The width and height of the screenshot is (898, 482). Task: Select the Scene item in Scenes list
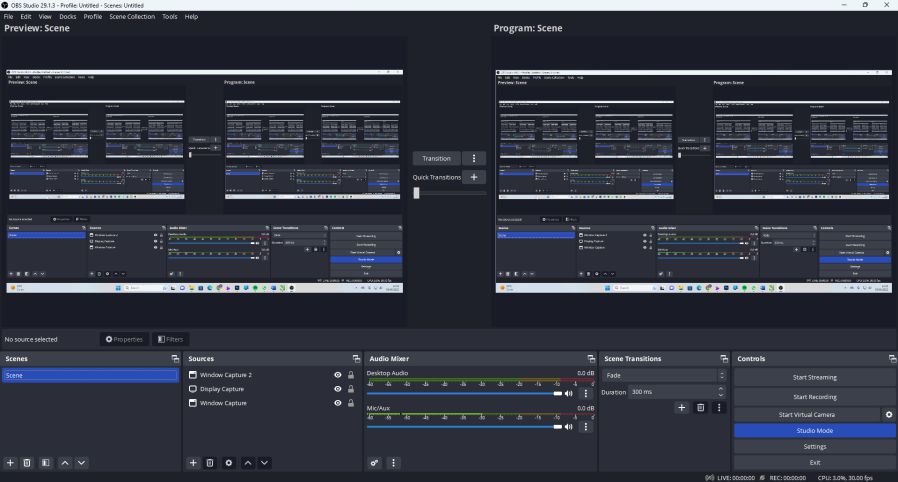pos(90,376)
